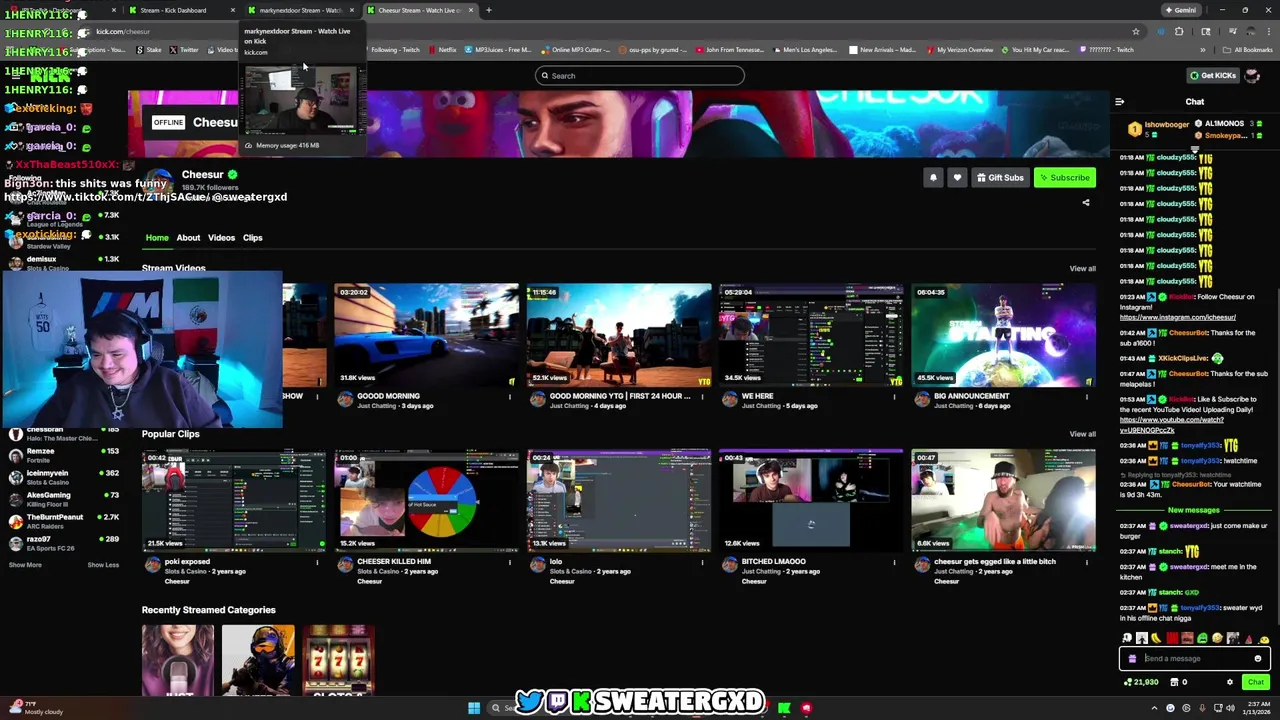The height and width of the screenshot is (720, 1280).
Task: Open iceinmyvein channel in sidebar
Action: coord(62,477)
